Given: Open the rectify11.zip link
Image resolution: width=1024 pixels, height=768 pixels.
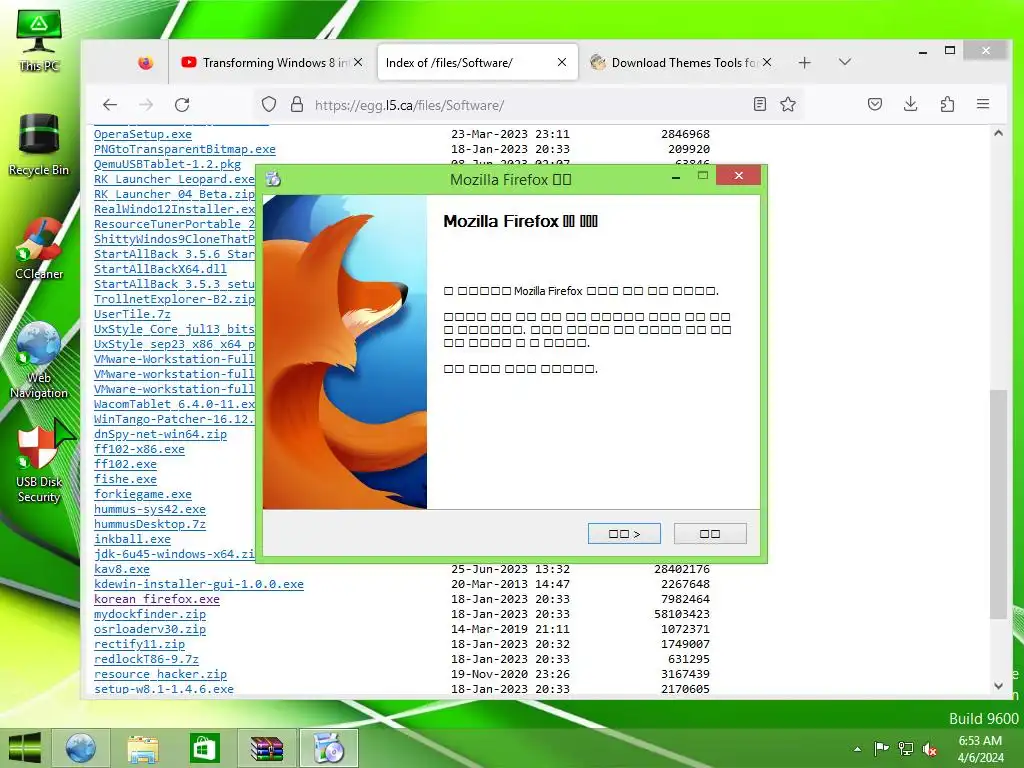Looking at the screenshot, I should [139, 645].
